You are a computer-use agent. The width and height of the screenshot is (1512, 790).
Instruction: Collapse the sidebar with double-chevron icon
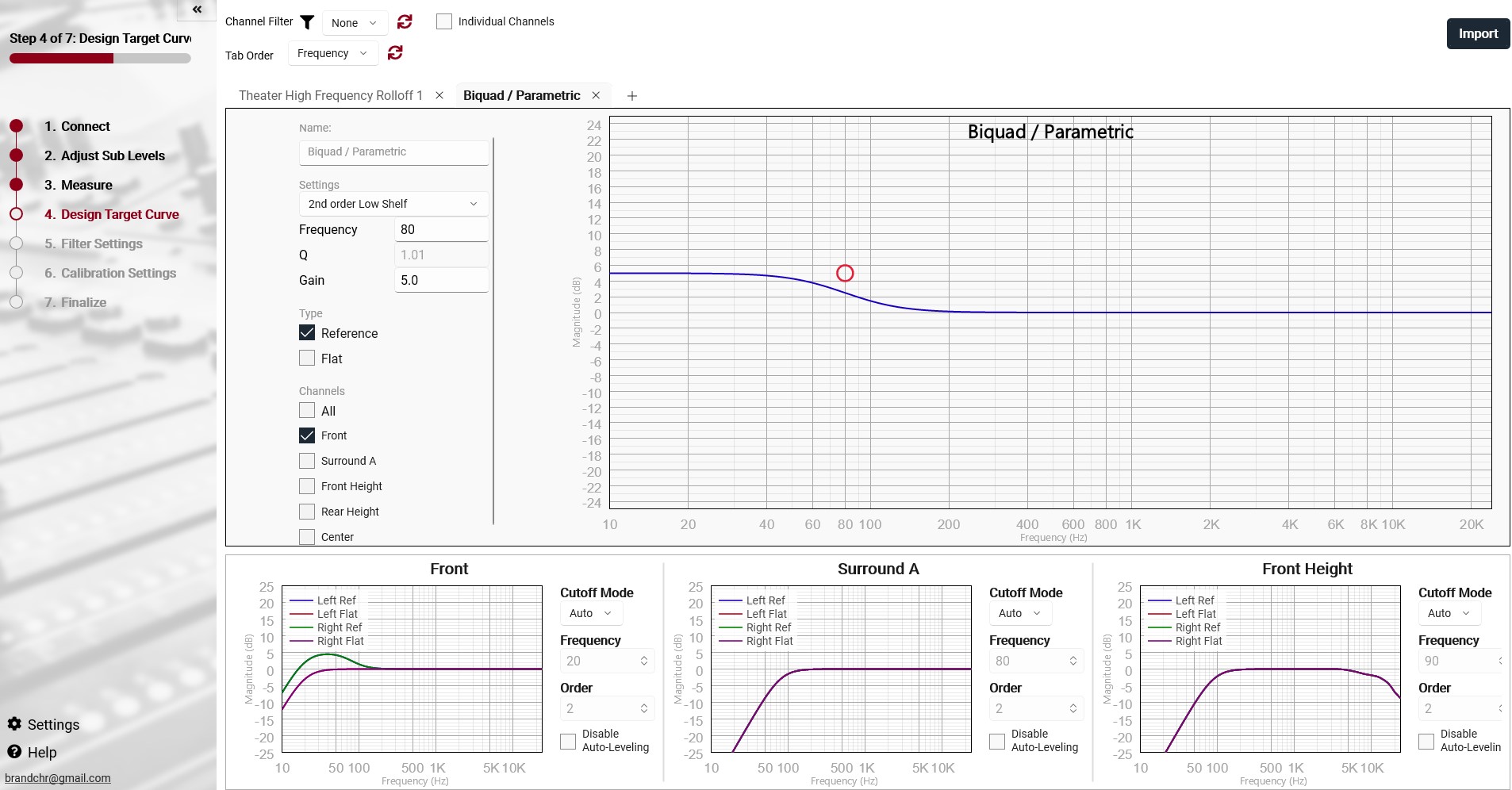[x=197, y=10]
